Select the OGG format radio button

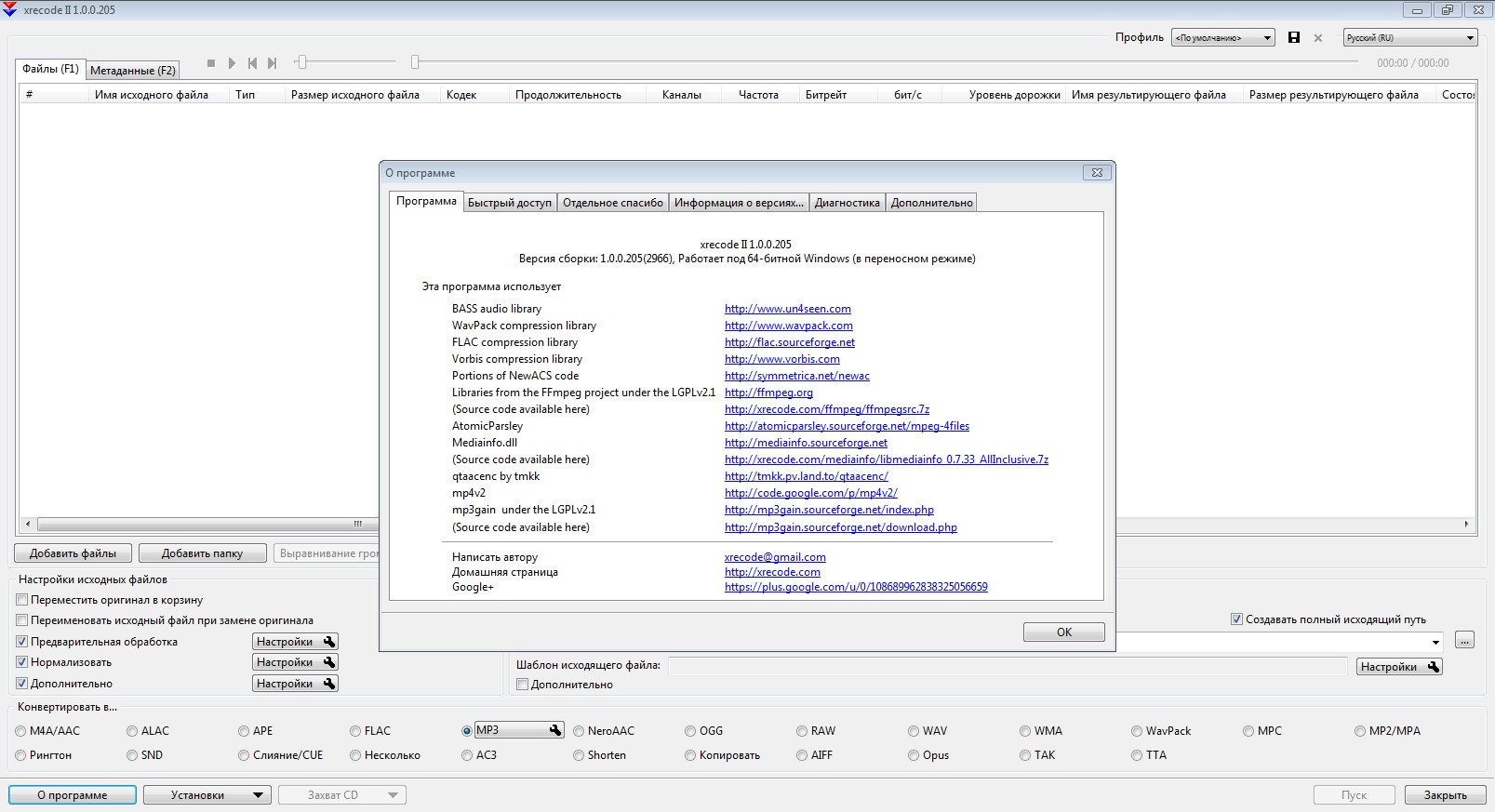[x=690, y=731]
